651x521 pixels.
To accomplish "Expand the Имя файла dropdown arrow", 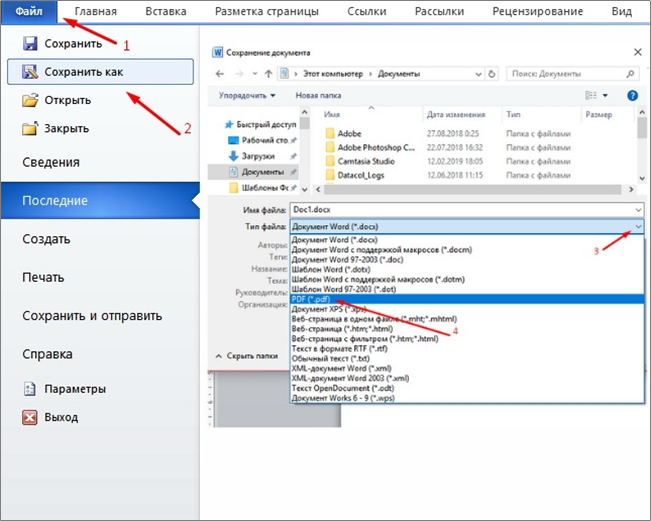I will (639, 210).
